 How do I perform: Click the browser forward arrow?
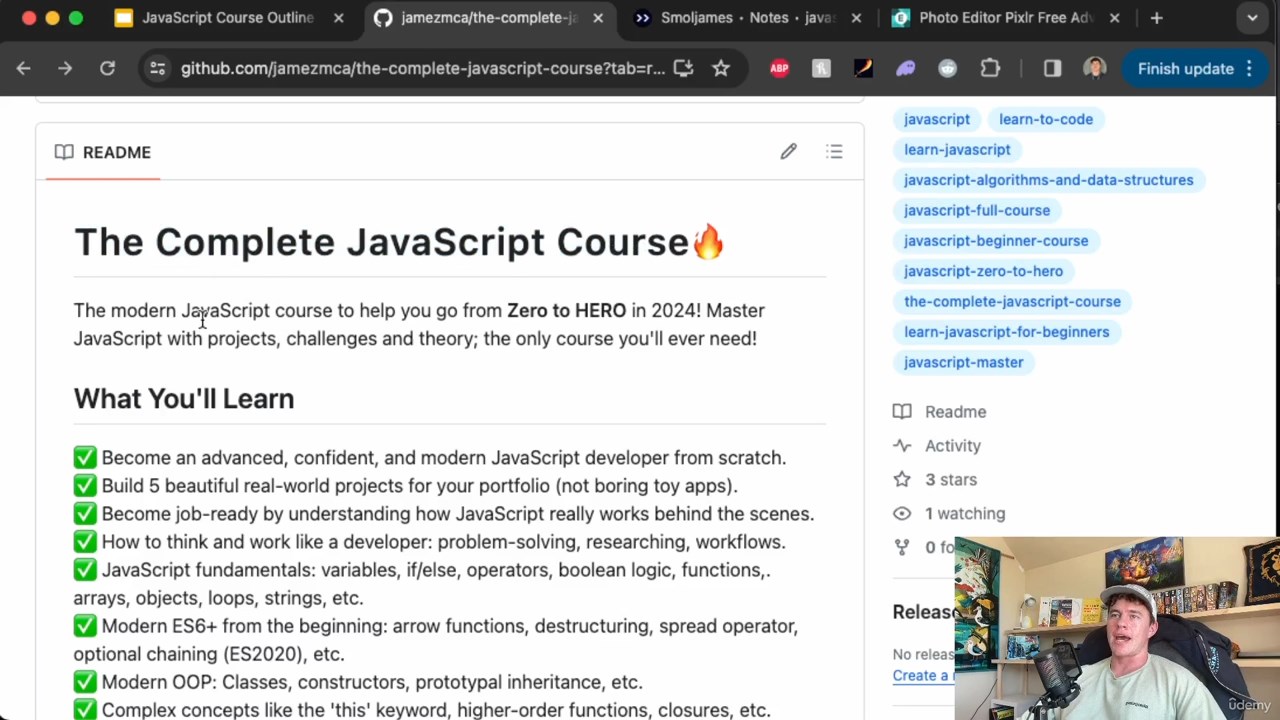[65, 68]
